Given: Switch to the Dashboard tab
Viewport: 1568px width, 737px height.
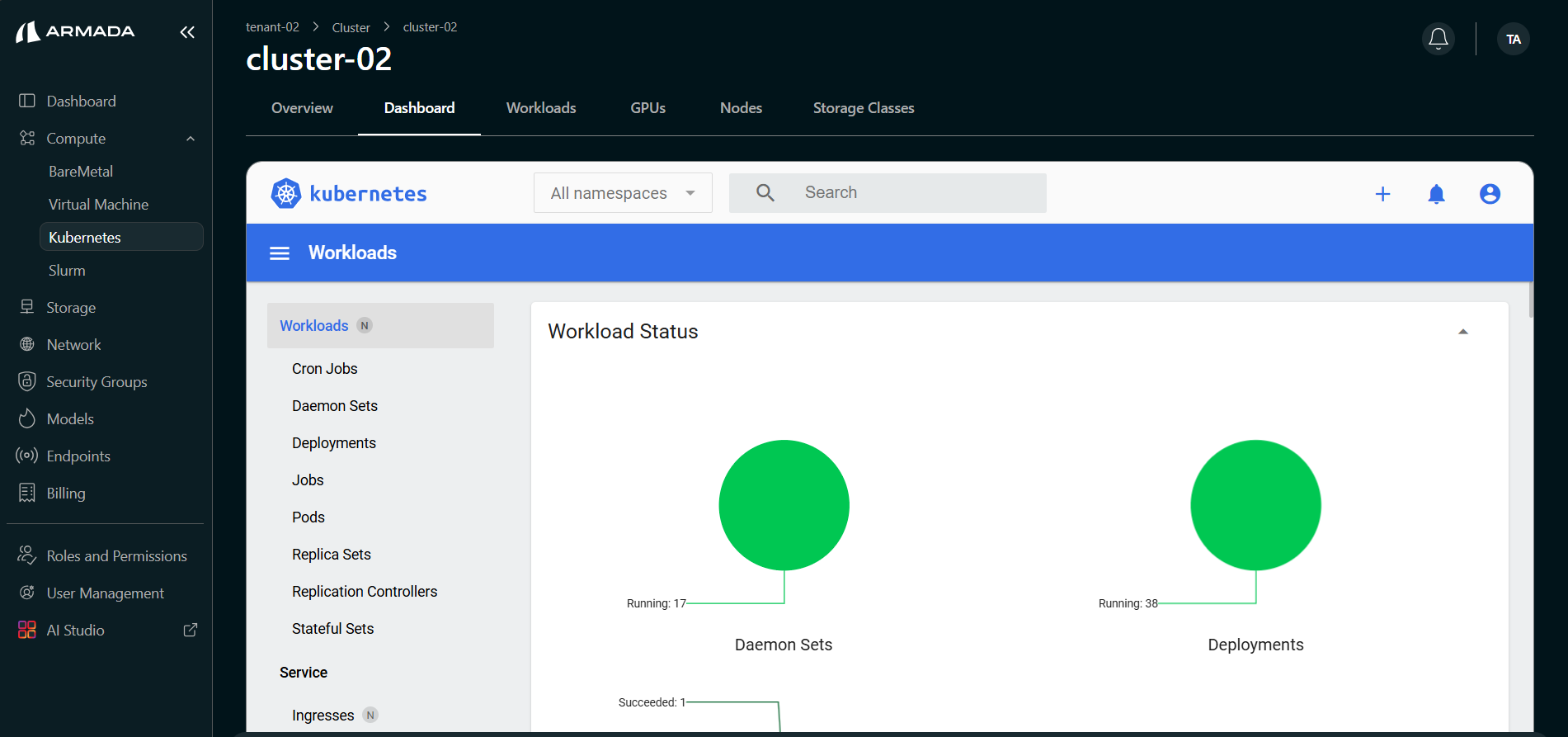Looking at the screenshot, I should coord(419,108).
